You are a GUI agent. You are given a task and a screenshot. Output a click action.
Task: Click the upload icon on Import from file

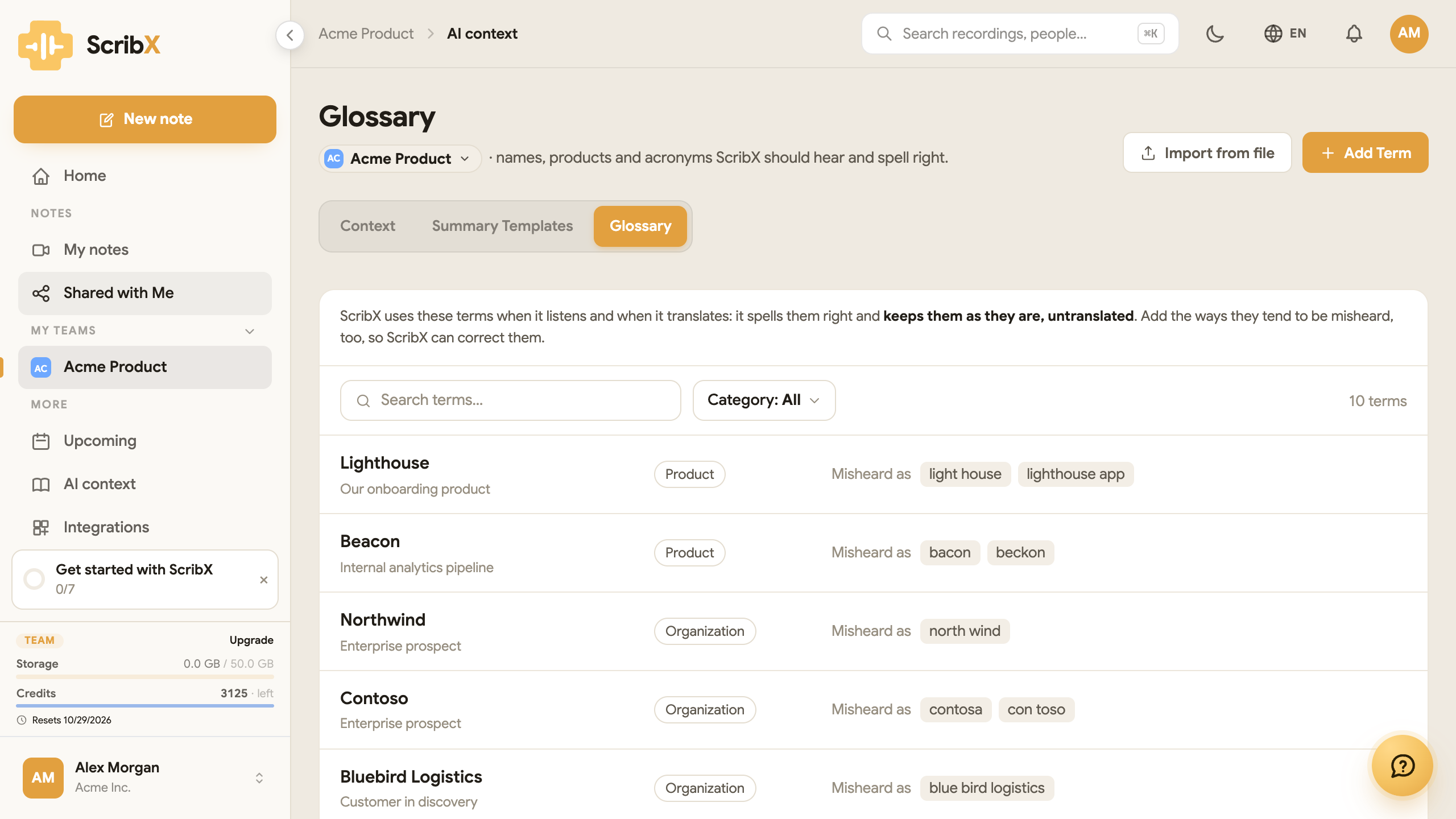pos(1148,153)
